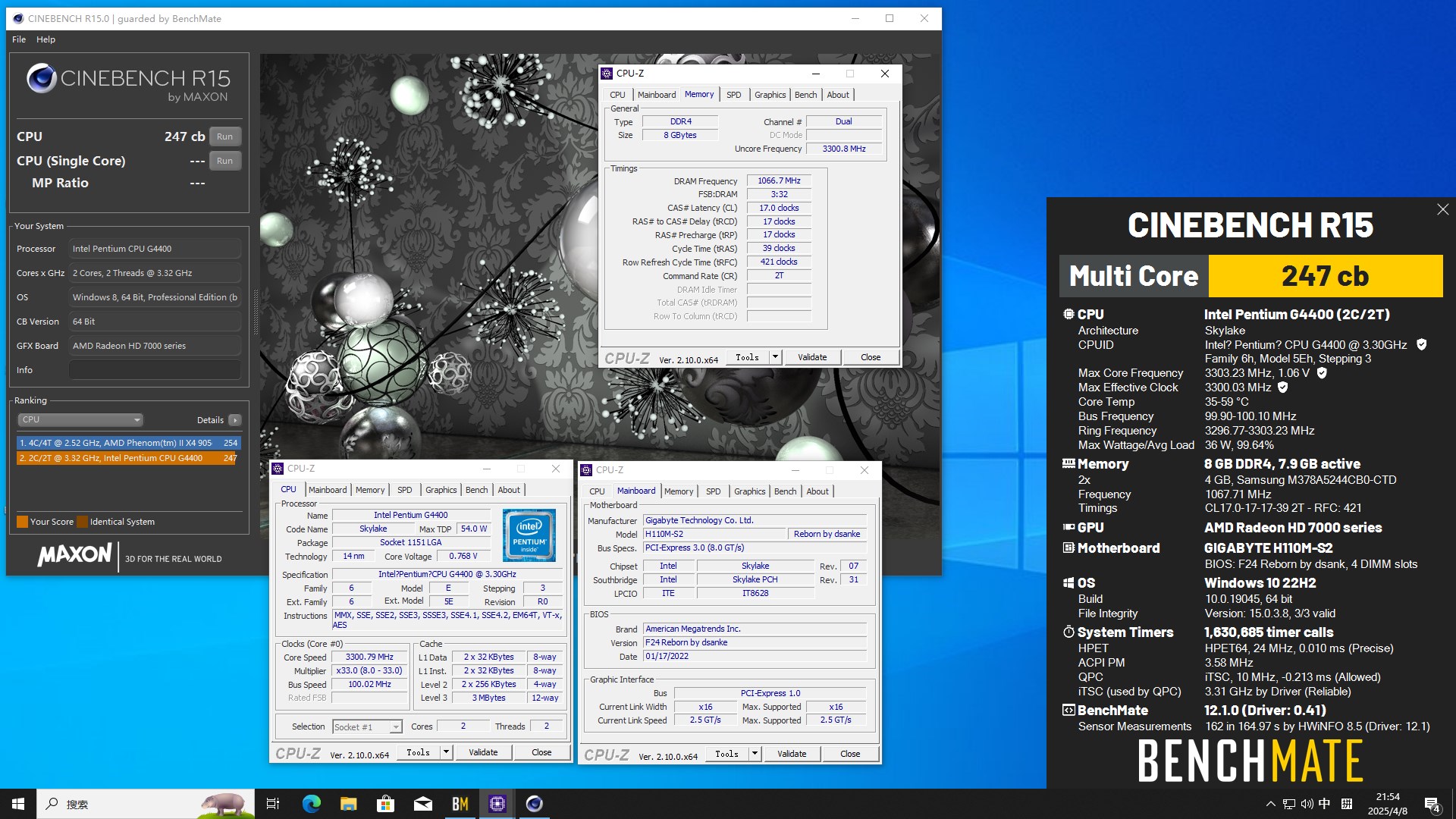Image resolution: width=1456 pixels, height=819 pixels.
Task: Open File Explorer from taskbar
Action: [x=348, y=804]
